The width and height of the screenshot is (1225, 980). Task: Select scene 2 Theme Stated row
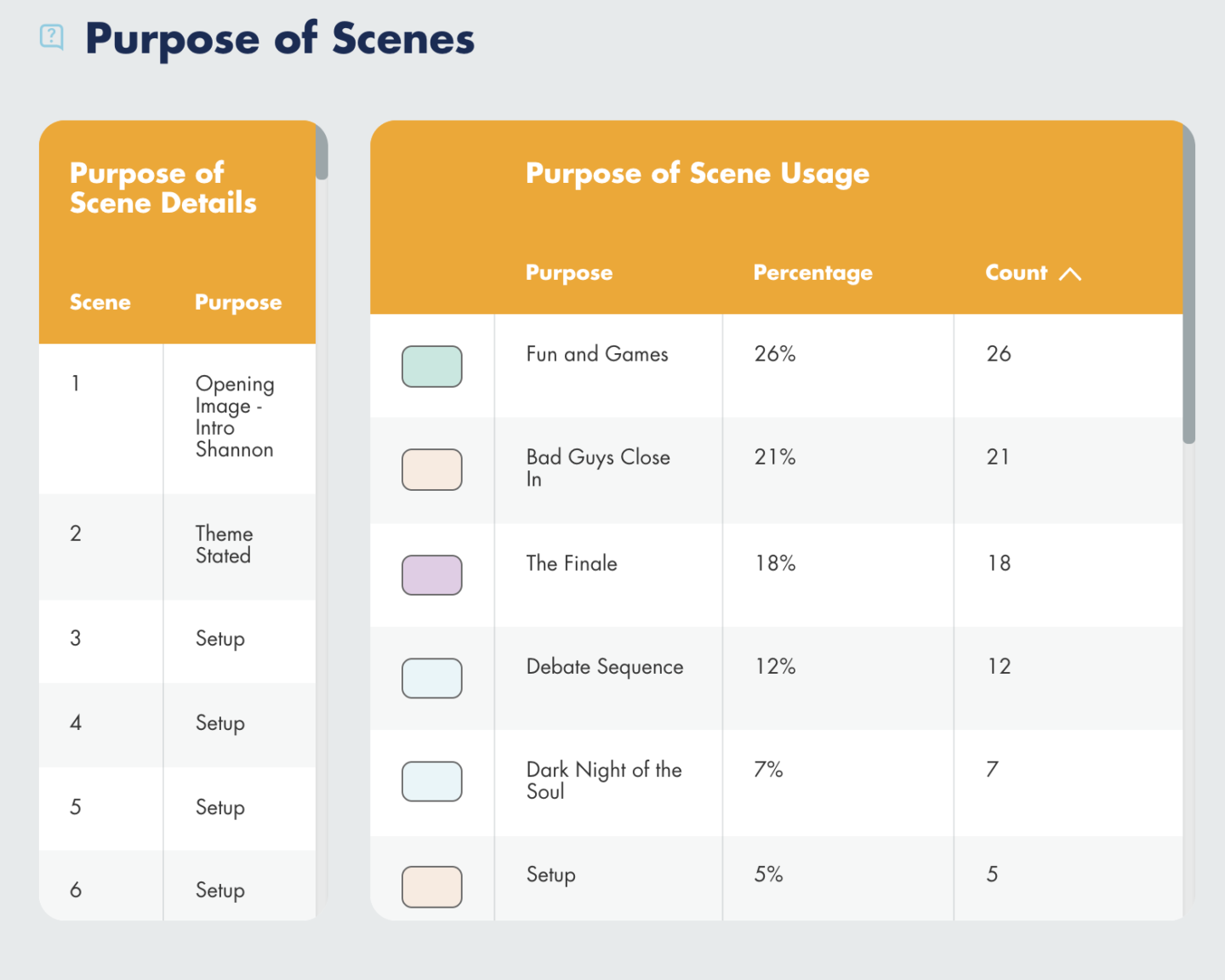[x=177, y=547]
